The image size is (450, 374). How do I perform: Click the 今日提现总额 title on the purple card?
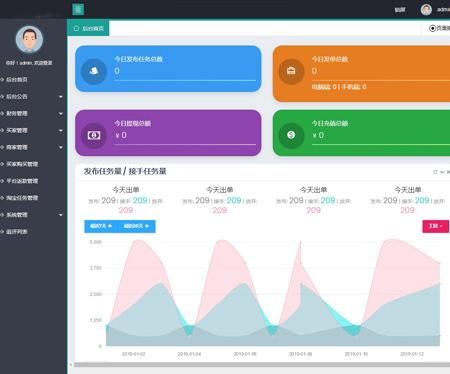[x=133, y=123]
